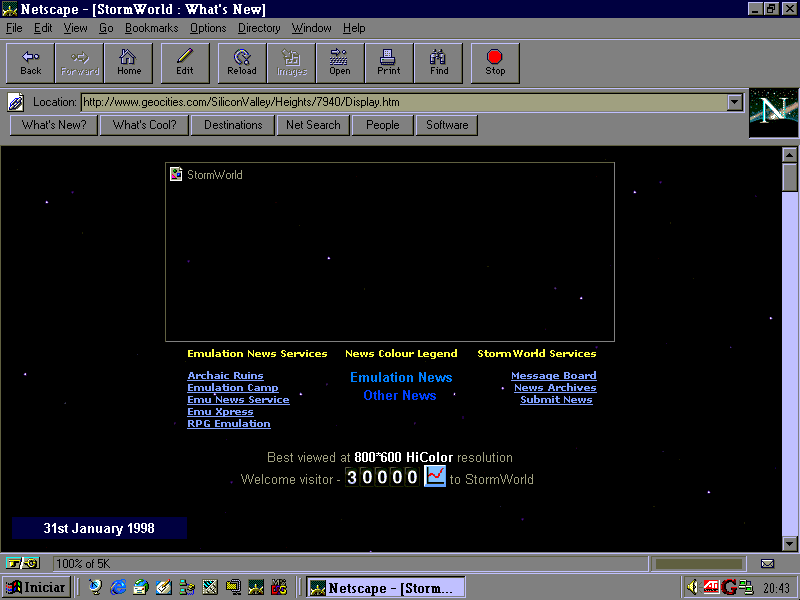
Task: Open Find with binoculars icon
Action: click(x=439, y=63)
